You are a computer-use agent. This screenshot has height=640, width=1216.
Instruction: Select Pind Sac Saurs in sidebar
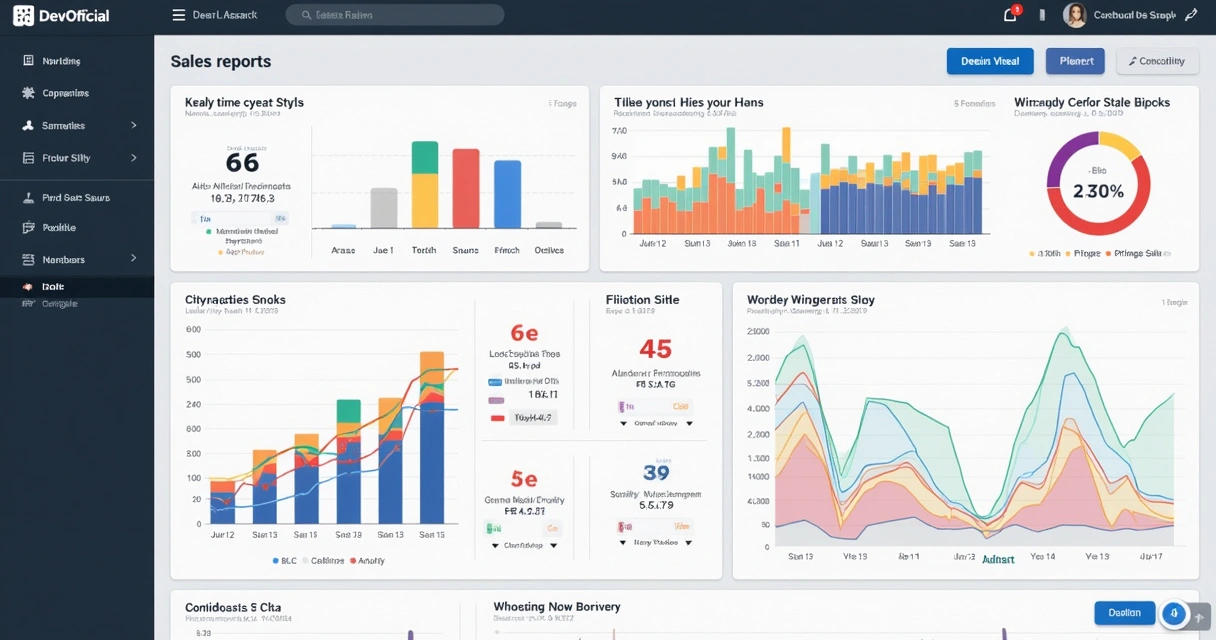(x=77, y=198)
